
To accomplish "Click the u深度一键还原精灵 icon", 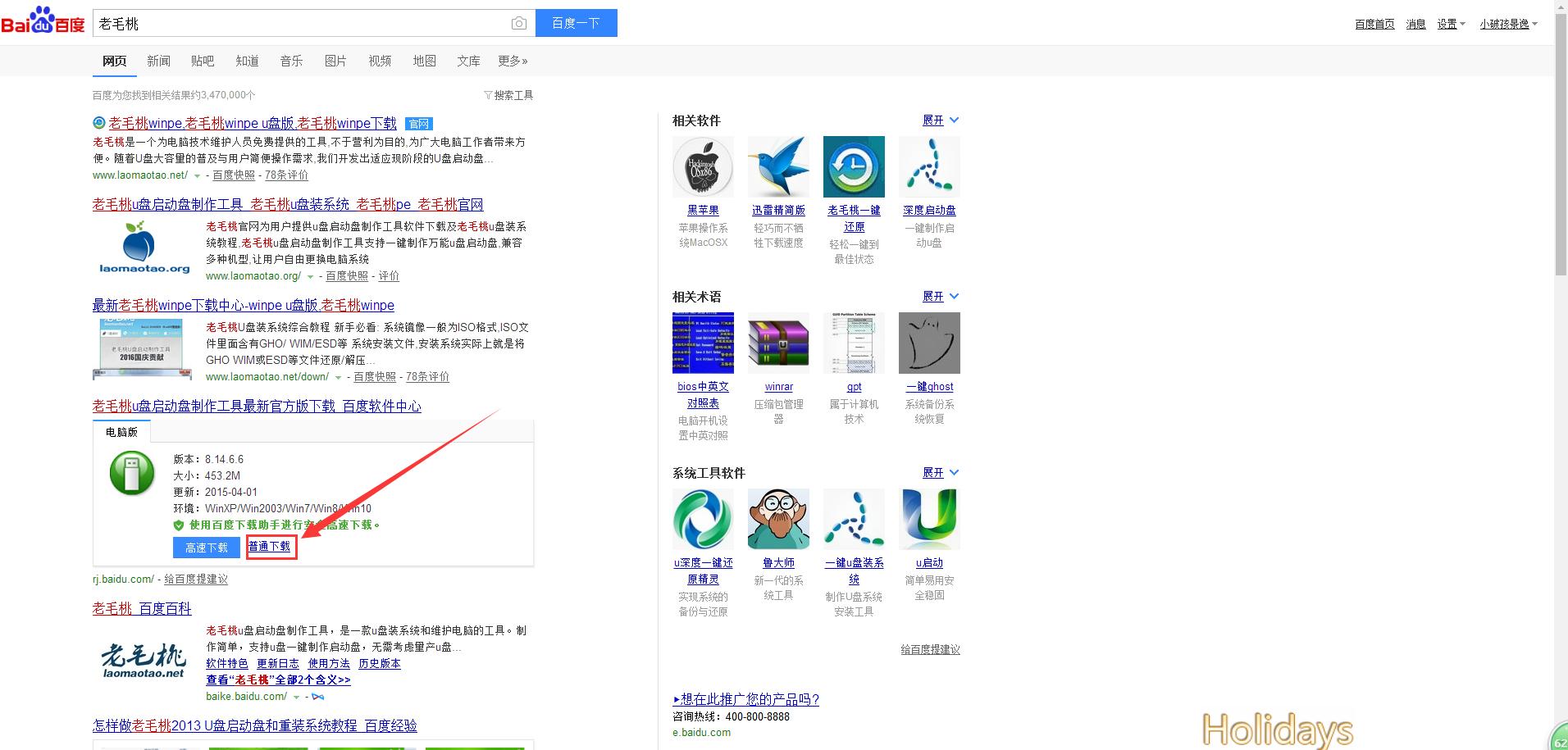I will click(x=703, y=518).
